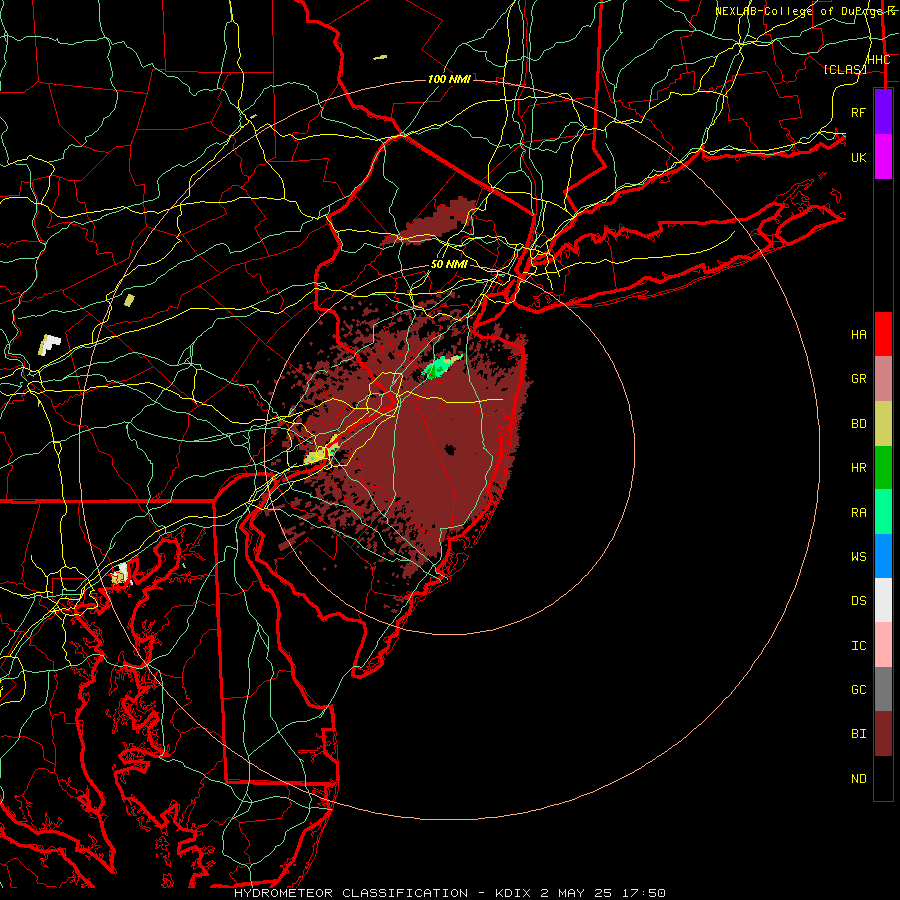Click the 'HR' legend label
Viewport: 900px width, 900px height.
click(858, 468)
